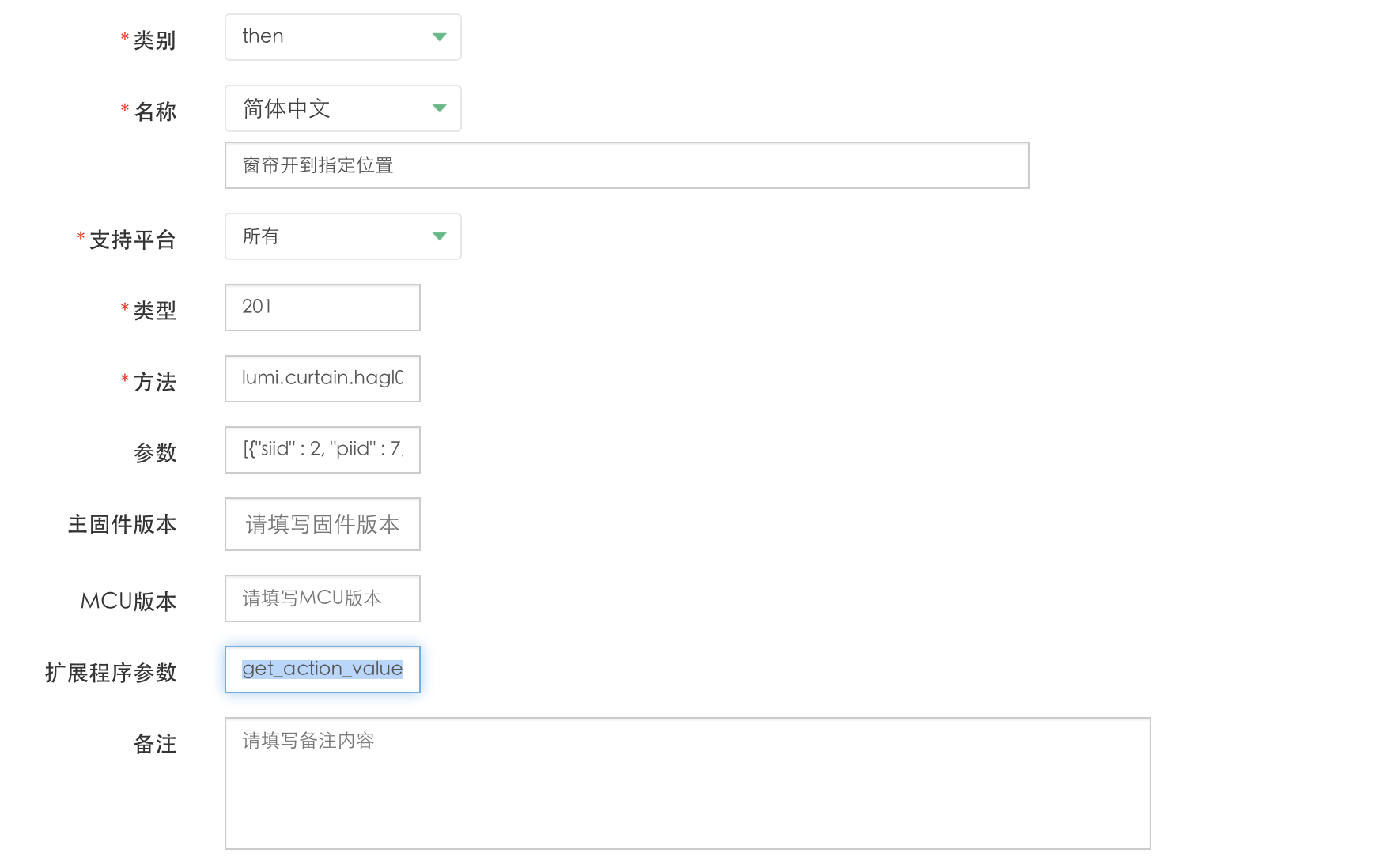Click the green arrow beside 所有
1384x868 pixels.
(x=440, y=236)
